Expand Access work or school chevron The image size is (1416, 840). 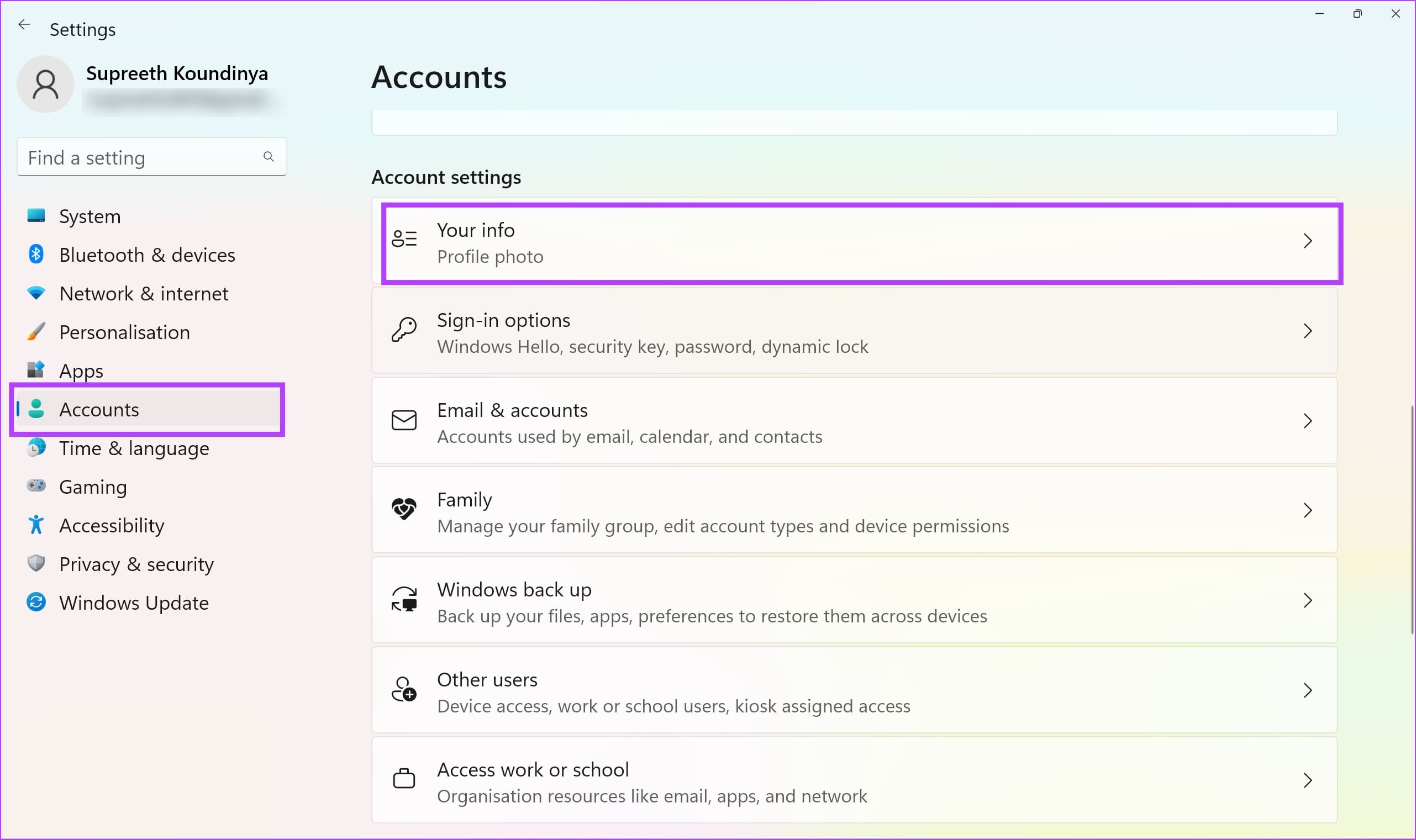(1308, 780)
